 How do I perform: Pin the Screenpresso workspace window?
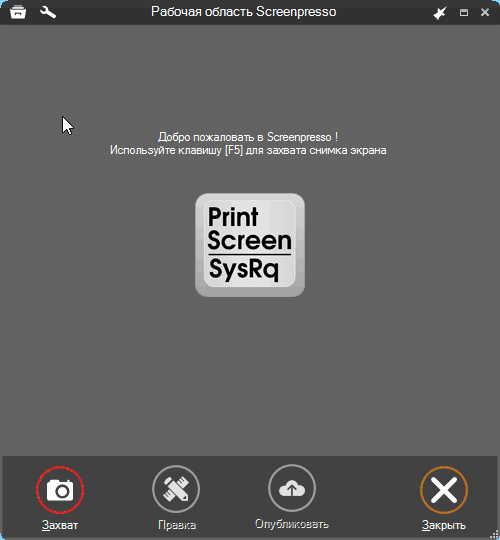[x=440, y=13]
